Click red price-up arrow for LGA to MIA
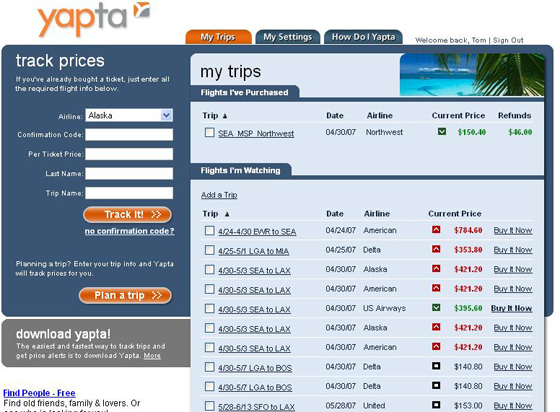This screenshot has width=560, height=412. (436, 249)
